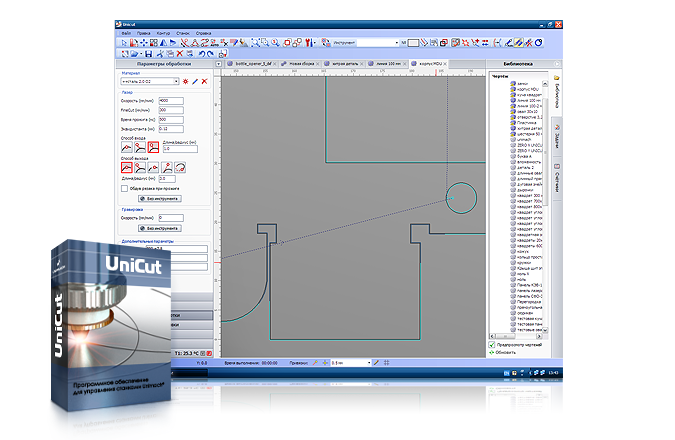Open the Справка menu
This screenshot has height=440, width=675.
203,33
